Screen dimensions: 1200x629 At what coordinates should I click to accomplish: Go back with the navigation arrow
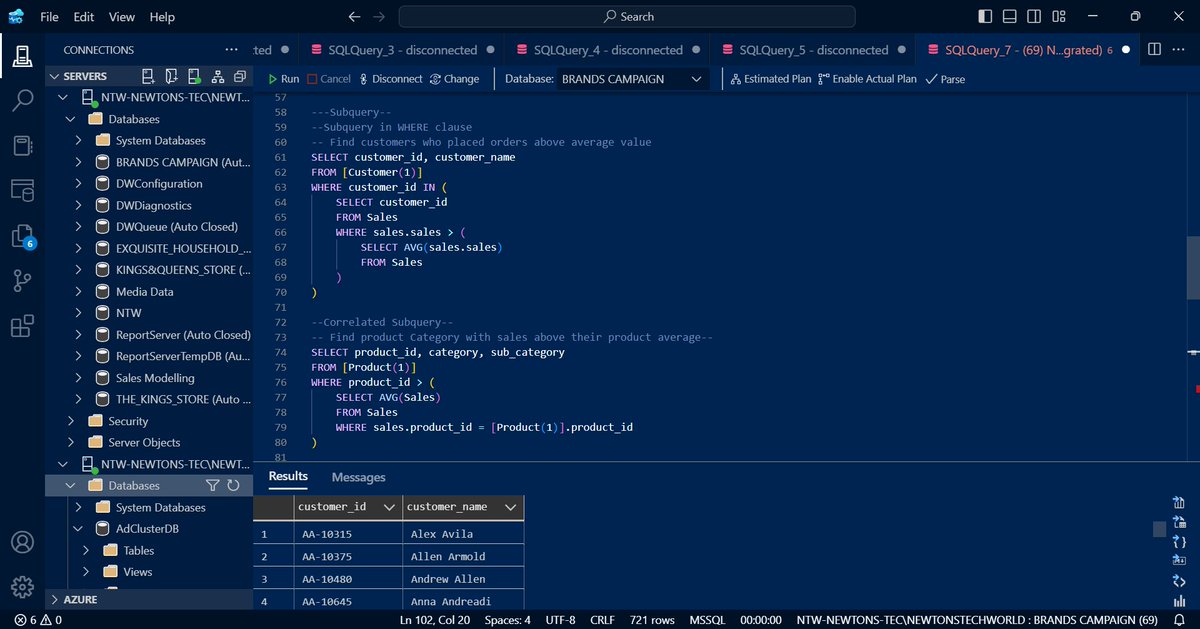[354, 17]
